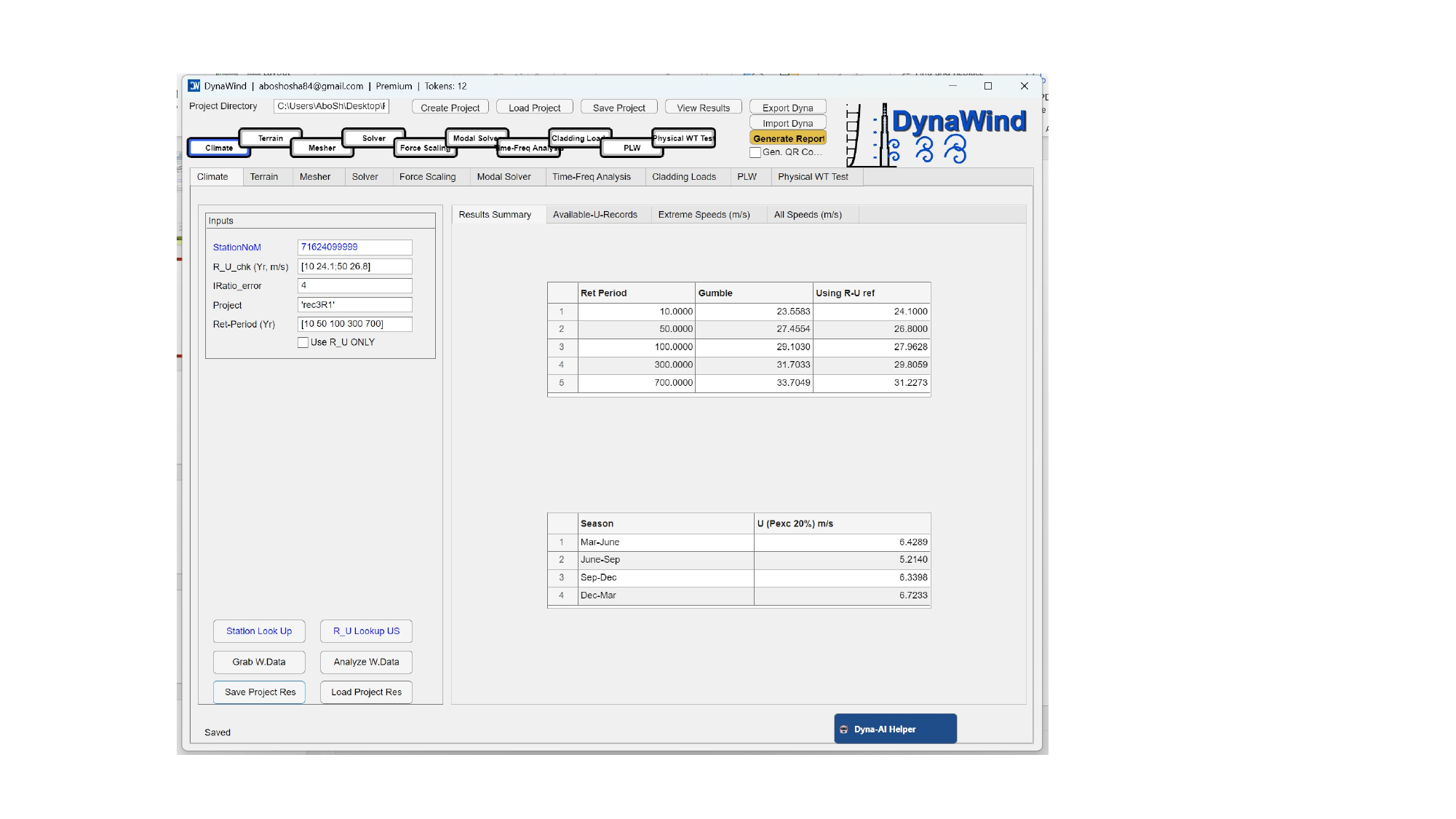Toggle the Gen. QR Code checkbox
The width and height of the screenshot is (1456, 819).
tap(756, 153)
